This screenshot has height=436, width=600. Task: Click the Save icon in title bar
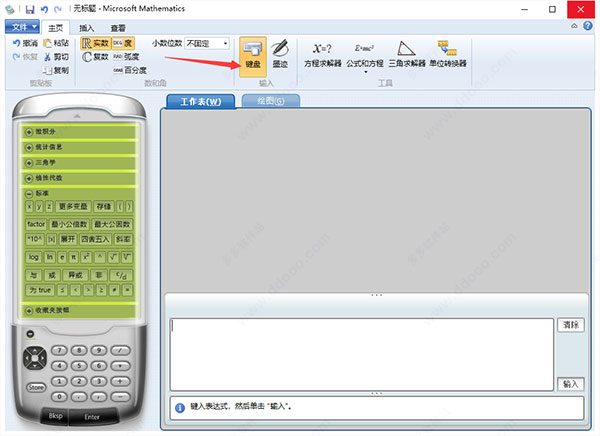pos(30,9)
